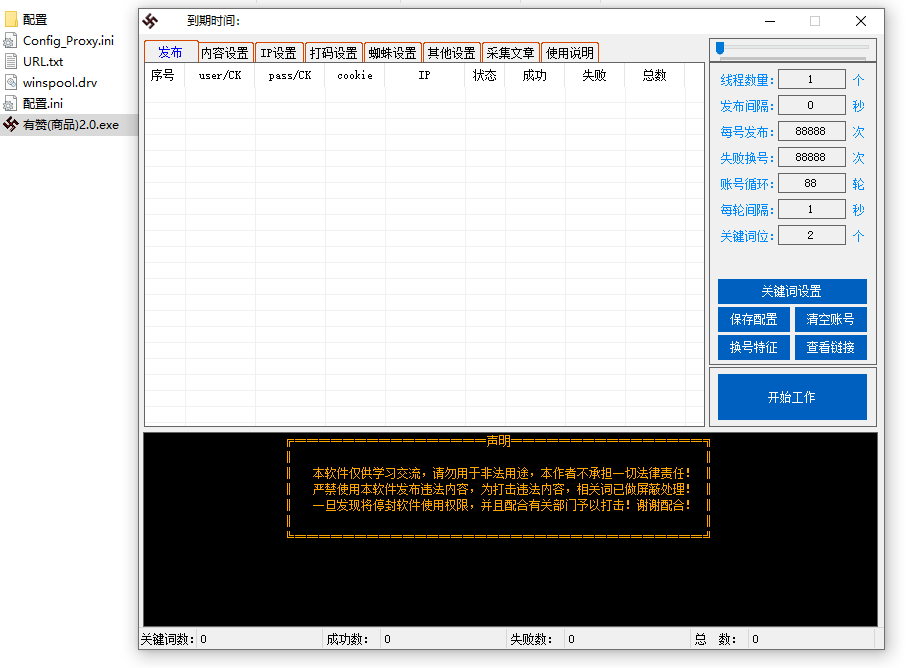Select the winspool.drv file icon
The height and width of the screenshot is (668, 913).
pyautogui.click(x=47, y=82)
